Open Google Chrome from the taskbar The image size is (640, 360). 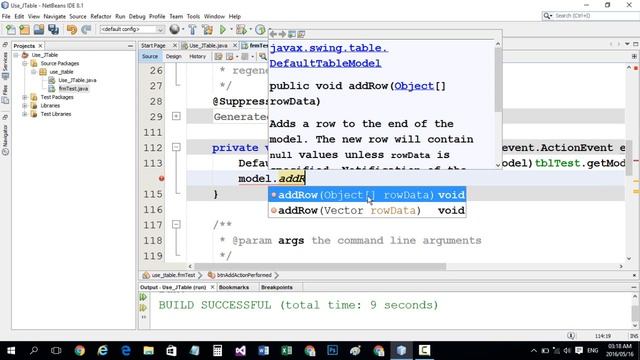coord(80,350)
